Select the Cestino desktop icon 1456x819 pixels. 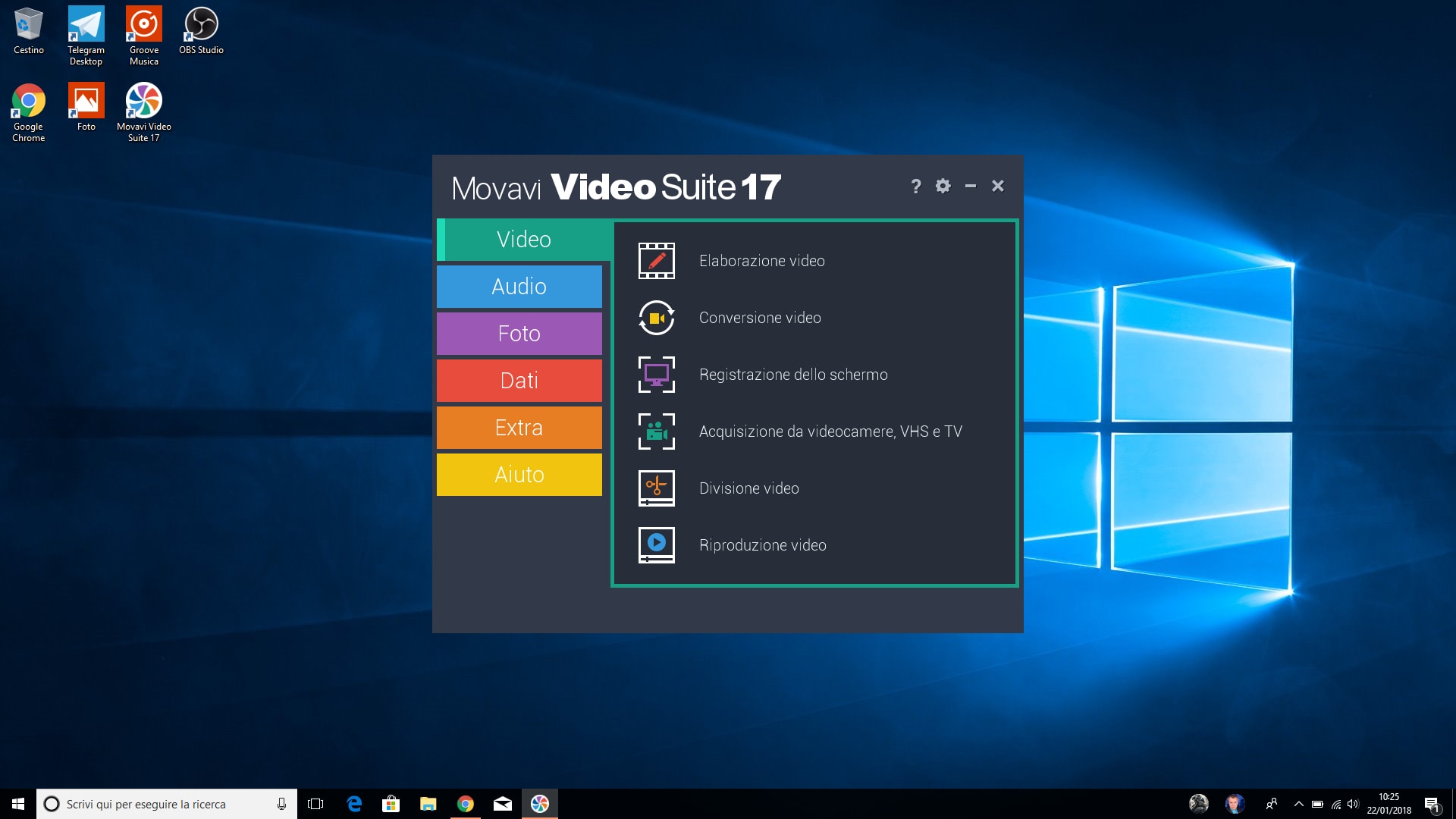coord(29,32)
